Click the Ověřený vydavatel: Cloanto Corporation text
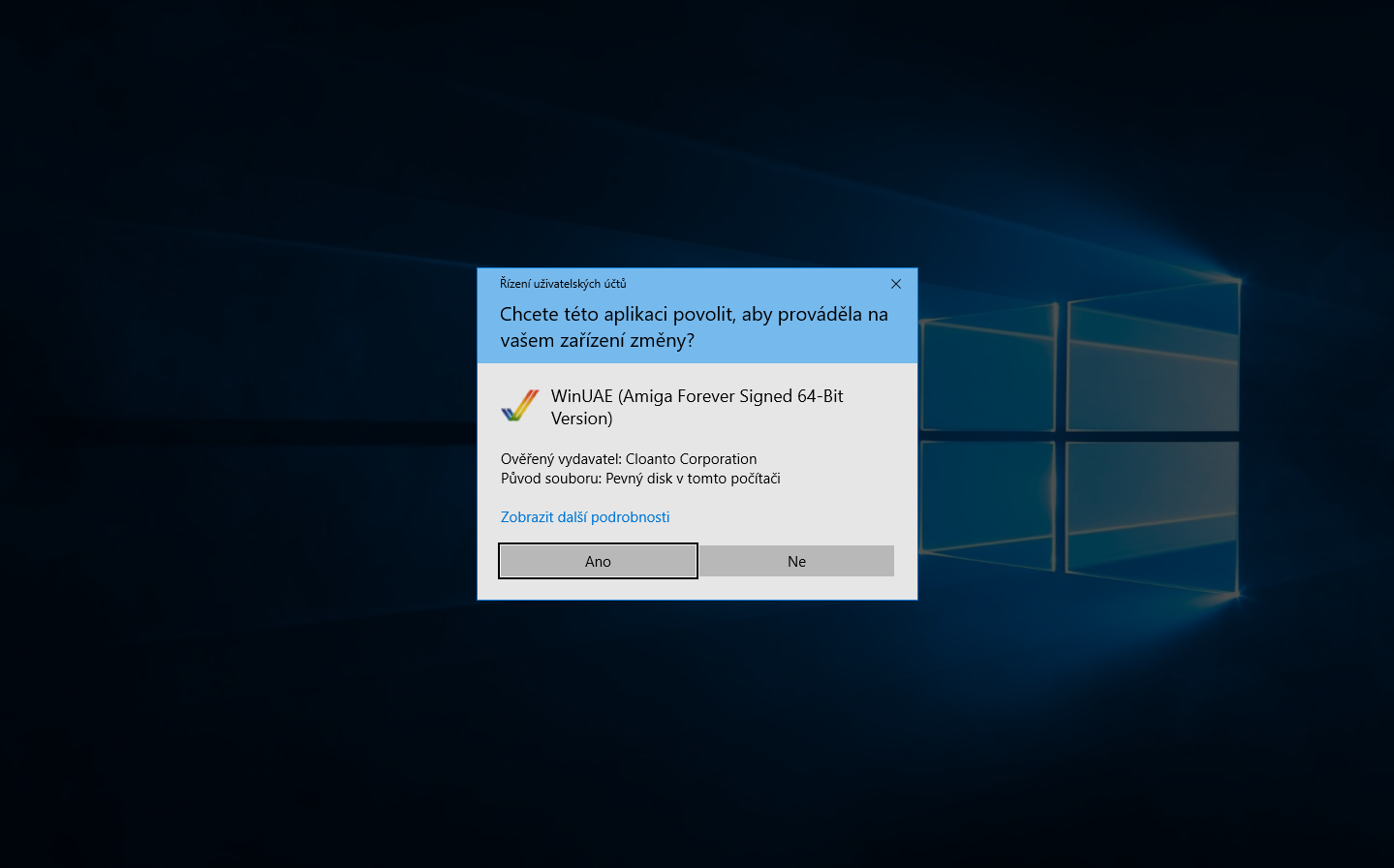The image size is (1394, 868). coord(629,459)
